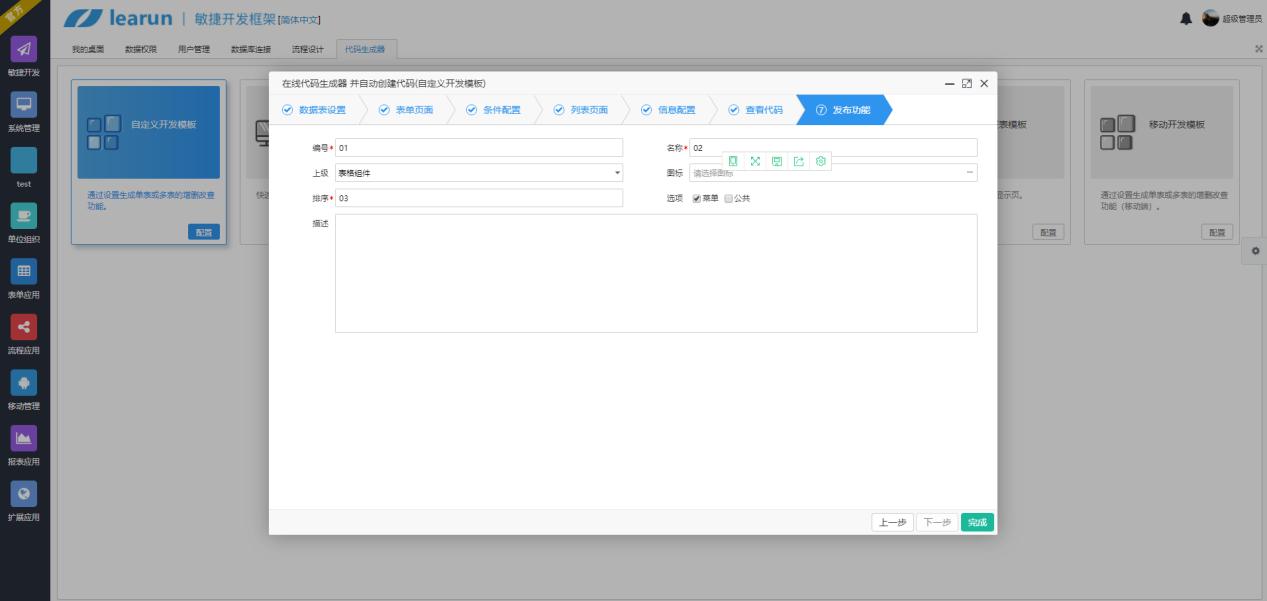Open 敏捷开发 in the left sidebar
The height and width of the screenshot is (601, 1267).
click(x=24, y=57)
